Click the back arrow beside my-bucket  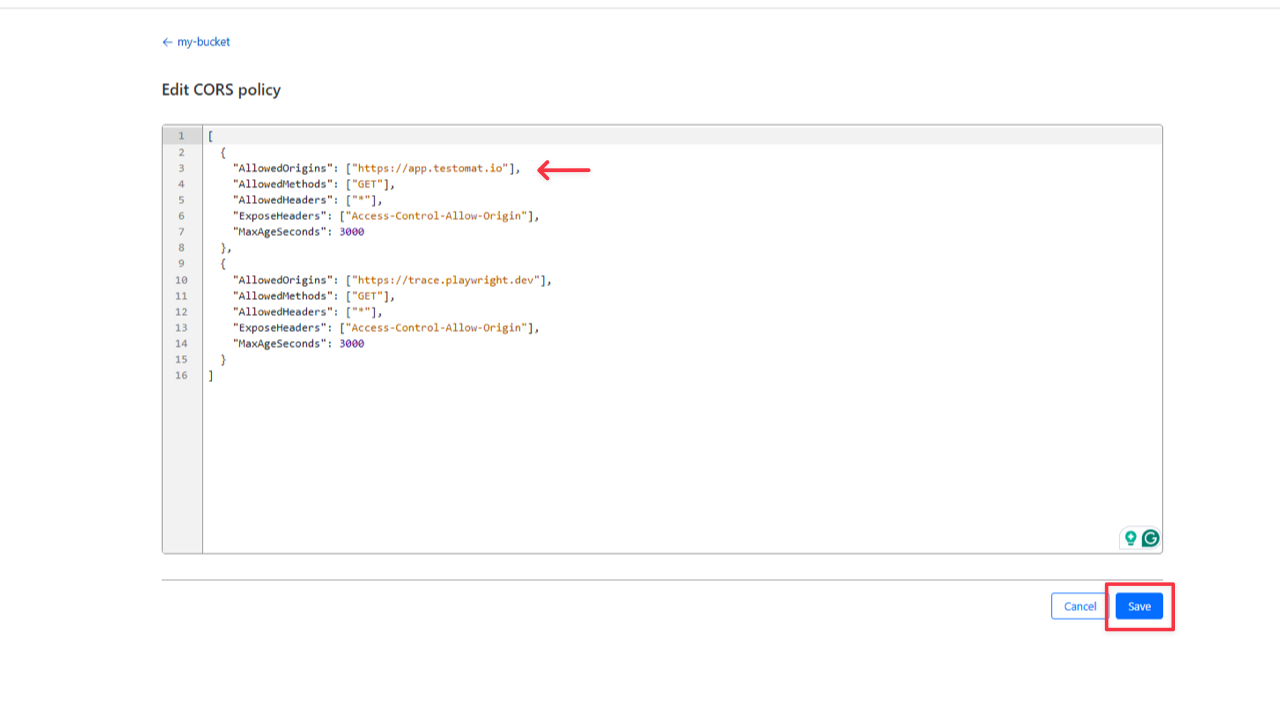(167, 42)
